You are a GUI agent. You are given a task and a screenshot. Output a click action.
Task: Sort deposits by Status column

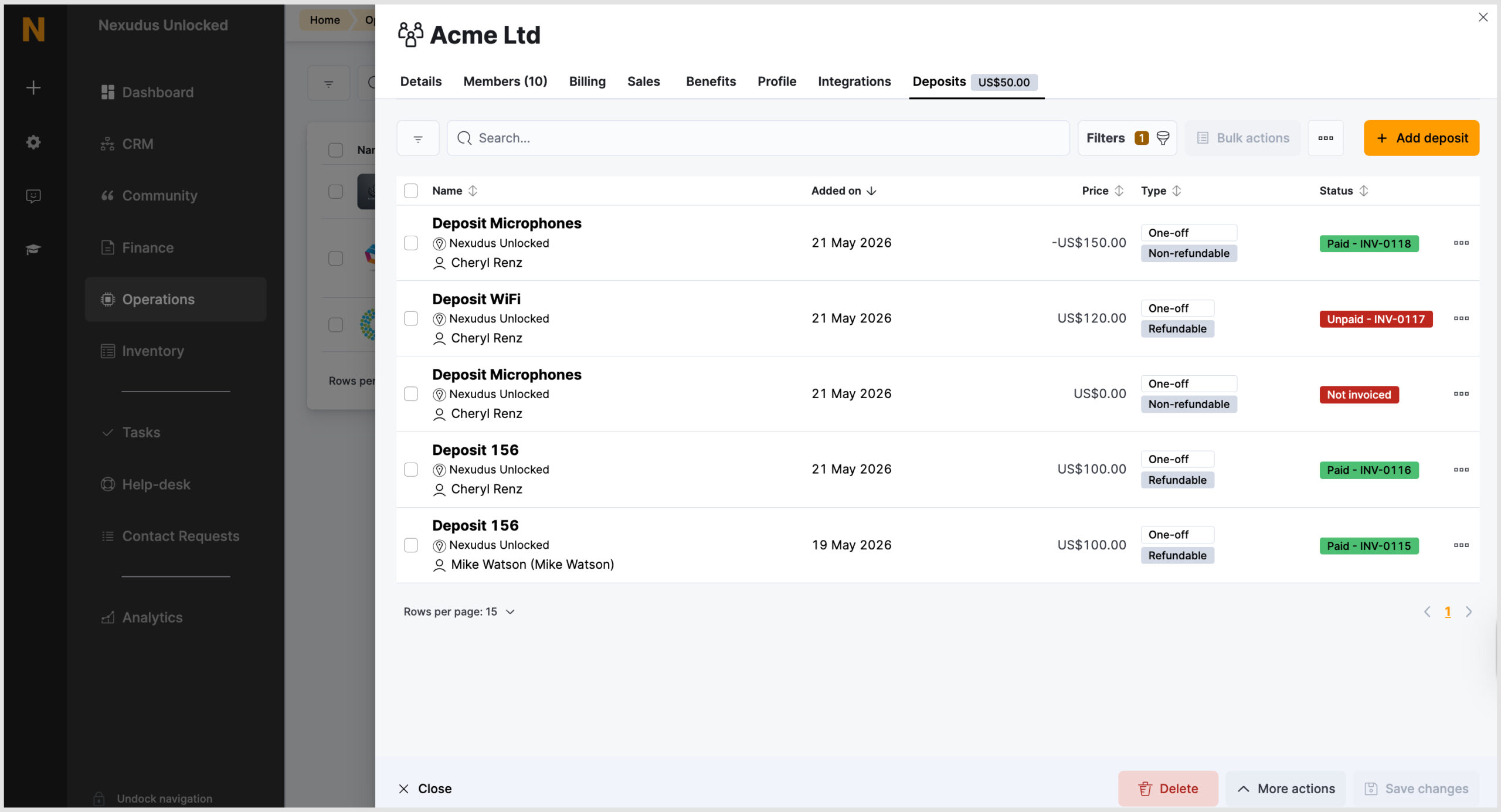tap(1343, 191)
